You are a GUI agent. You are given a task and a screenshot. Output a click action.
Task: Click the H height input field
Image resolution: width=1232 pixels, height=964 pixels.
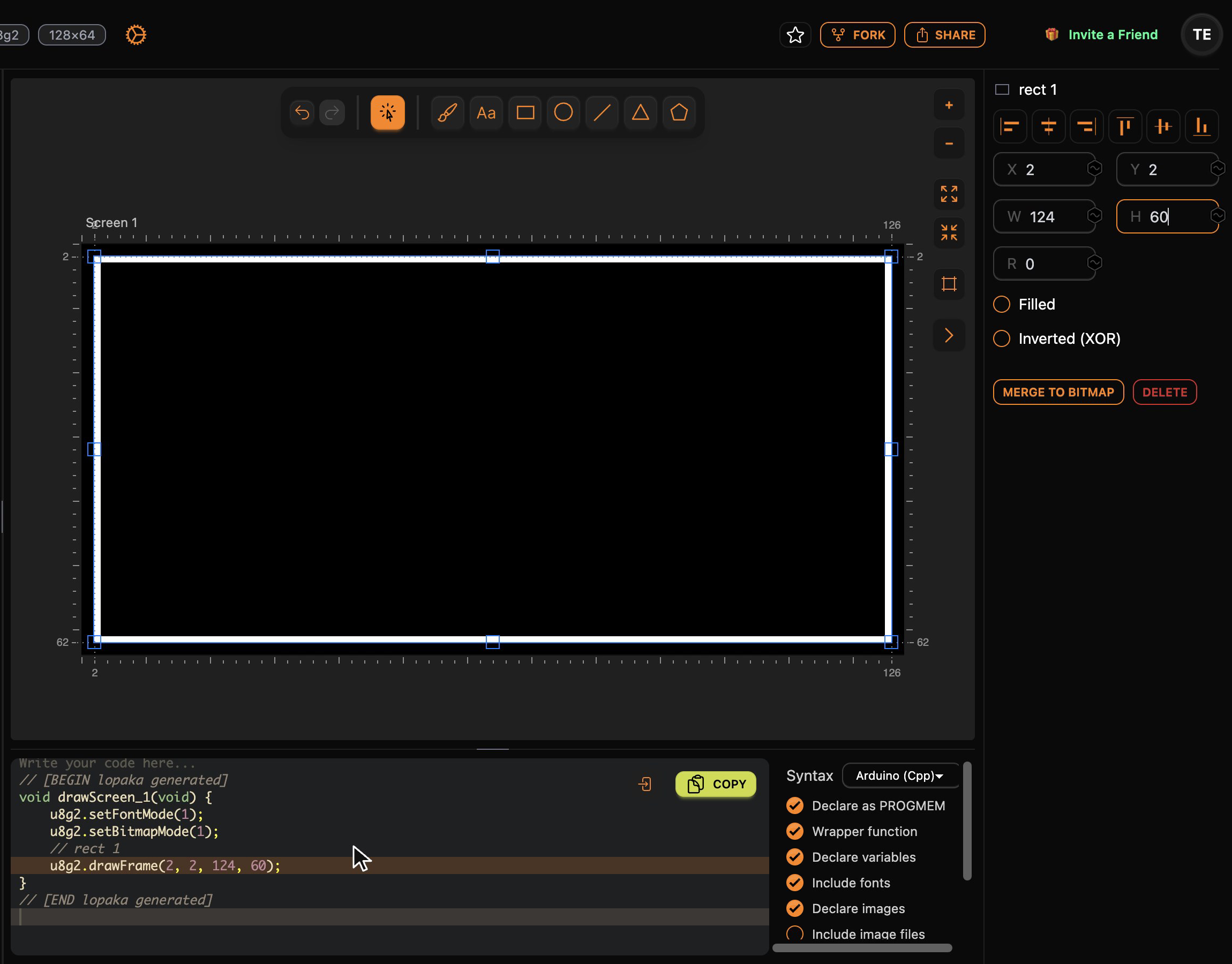pyautogui.click(x=1168, y=217)
